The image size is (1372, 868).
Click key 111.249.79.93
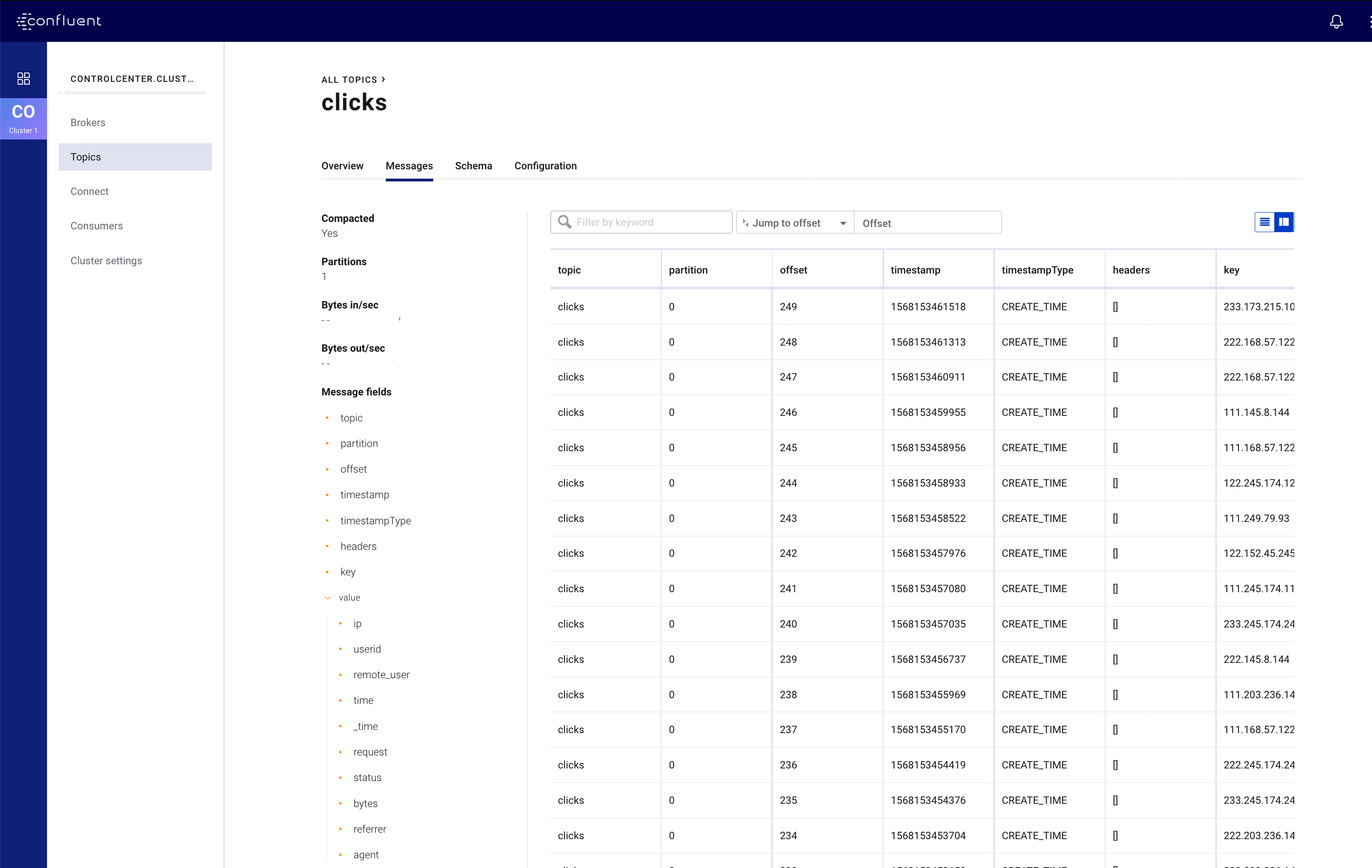1256,518
